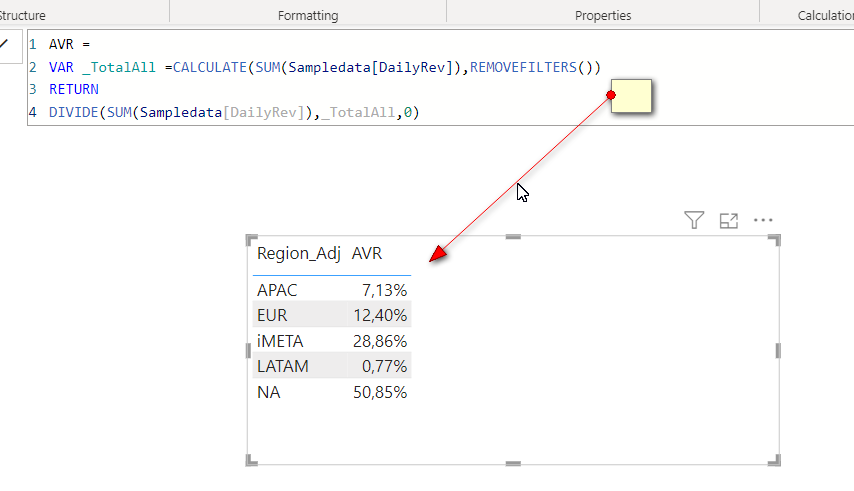Click the 12,40% value

[x=380, y=315]
